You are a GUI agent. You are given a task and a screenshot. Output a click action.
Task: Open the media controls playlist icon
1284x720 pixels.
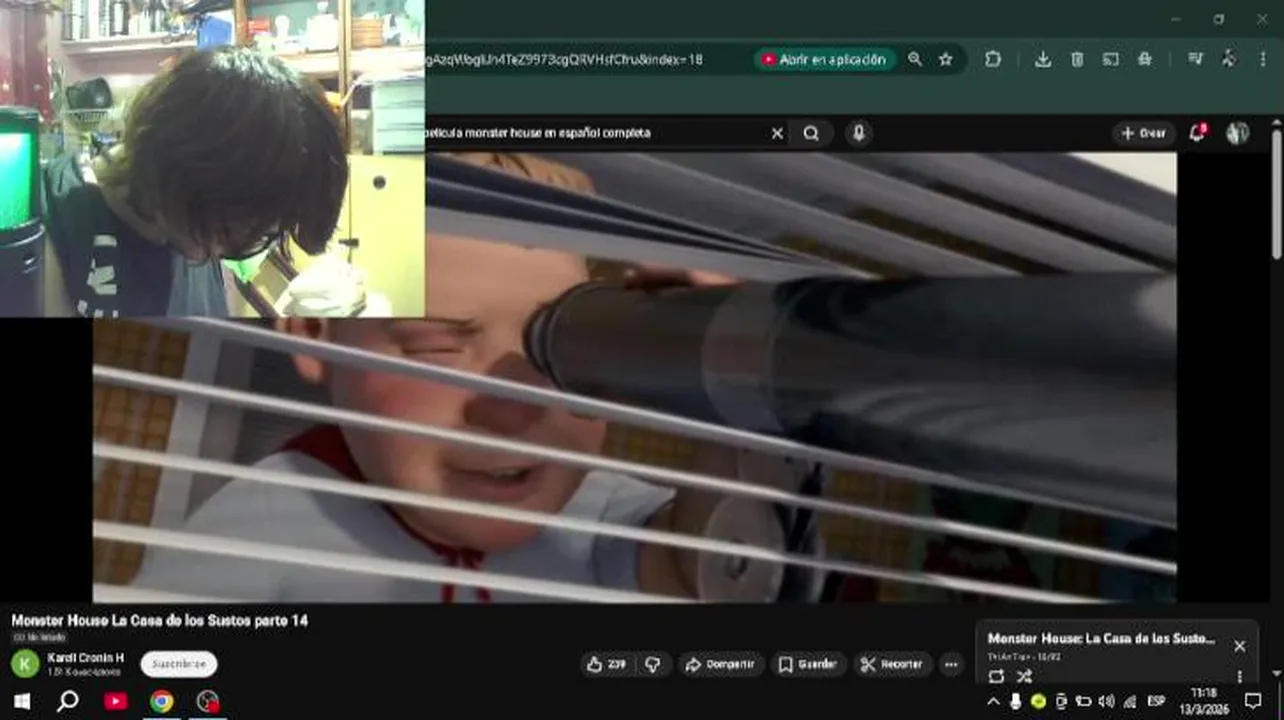coord(1194,60)
